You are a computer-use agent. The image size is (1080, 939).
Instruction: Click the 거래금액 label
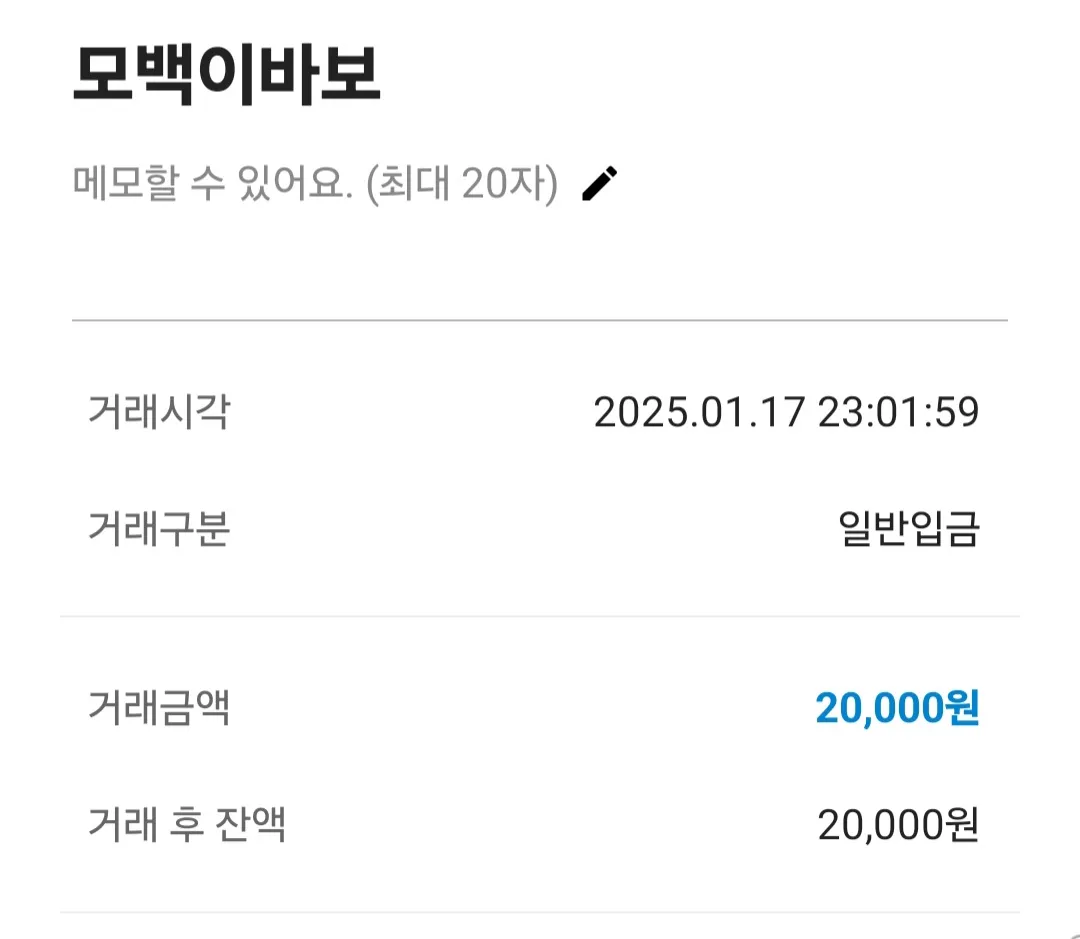[159, 708]
